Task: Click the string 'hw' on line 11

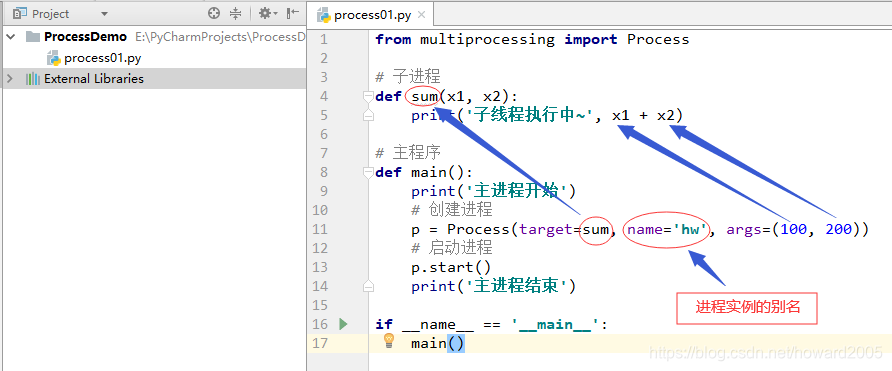Action: pyautogui.click(x=690, y=229)
